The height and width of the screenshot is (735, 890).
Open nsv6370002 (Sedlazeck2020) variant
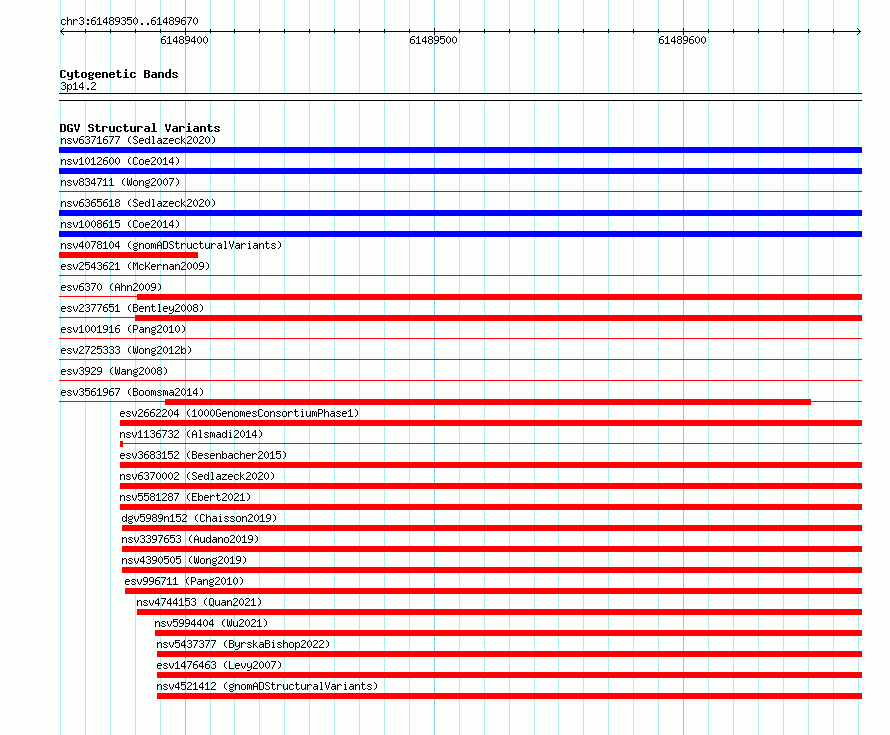coord(197,476)
